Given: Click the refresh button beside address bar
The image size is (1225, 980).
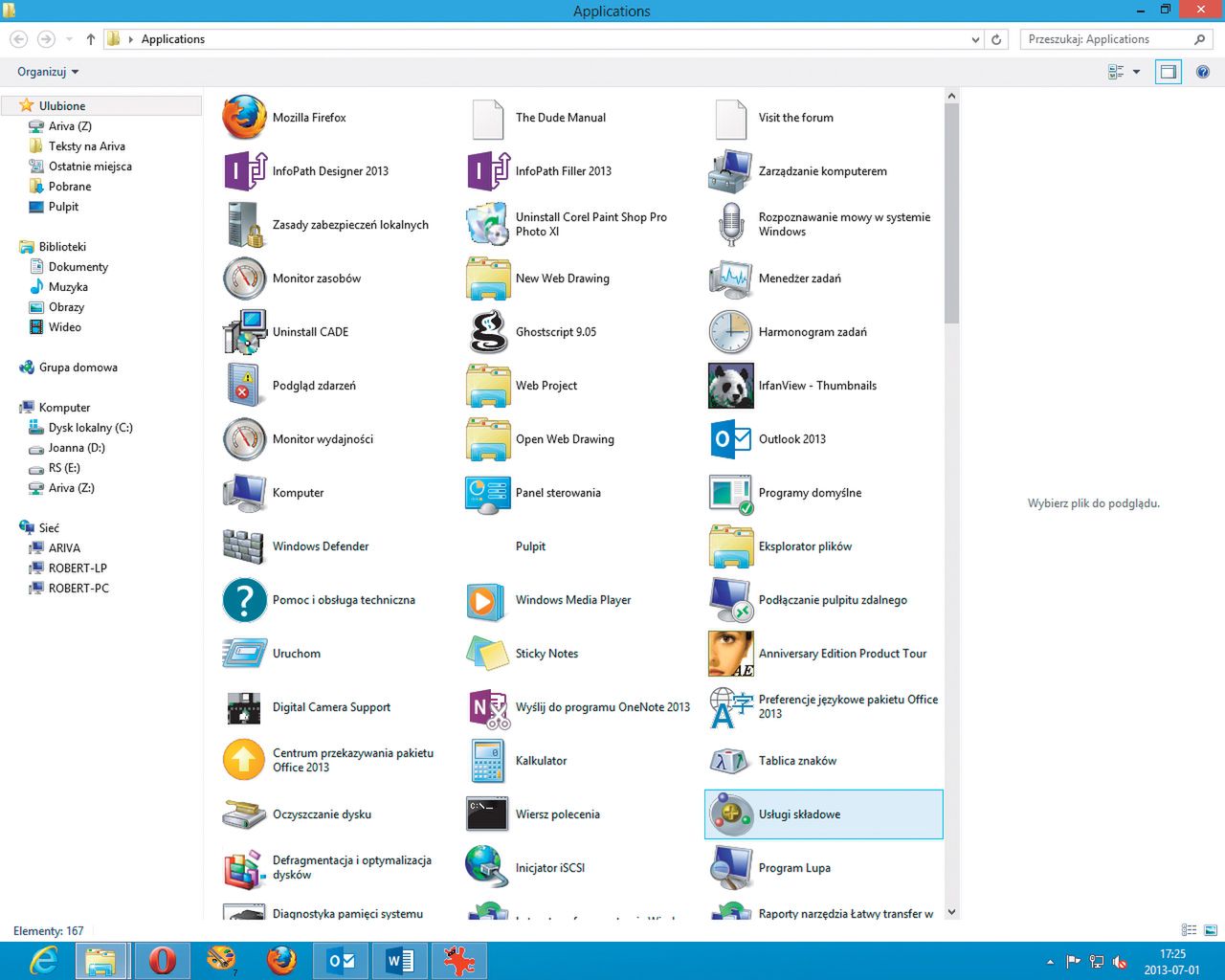Looking at the screenshot, I should point(996,39).
